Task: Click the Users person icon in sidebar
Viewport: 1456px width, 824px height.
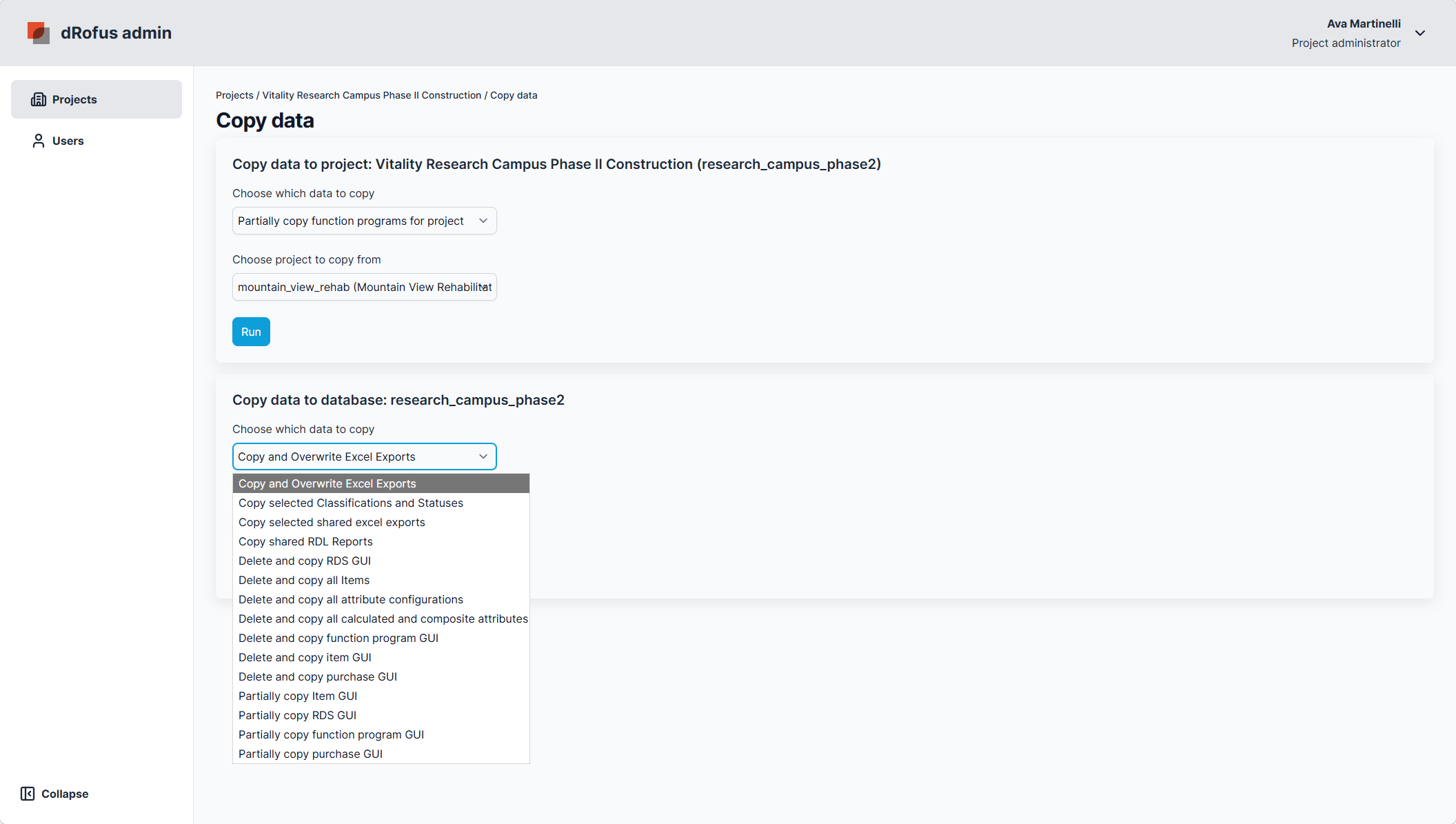Action: point(39,141)
